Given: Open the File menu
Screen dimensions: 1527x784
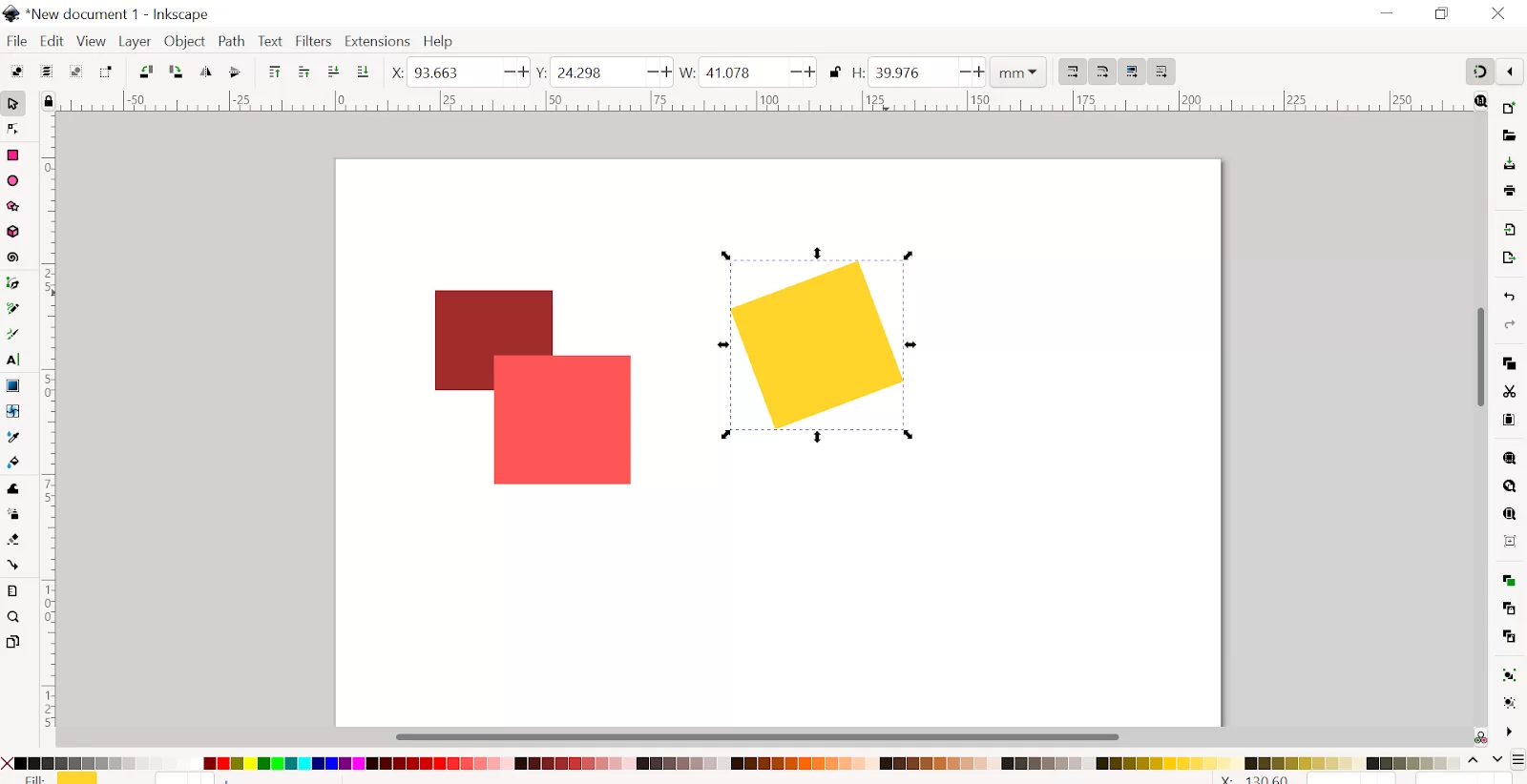Looking at the screenshot, I should pyautogui.click(x=16, y=42).
